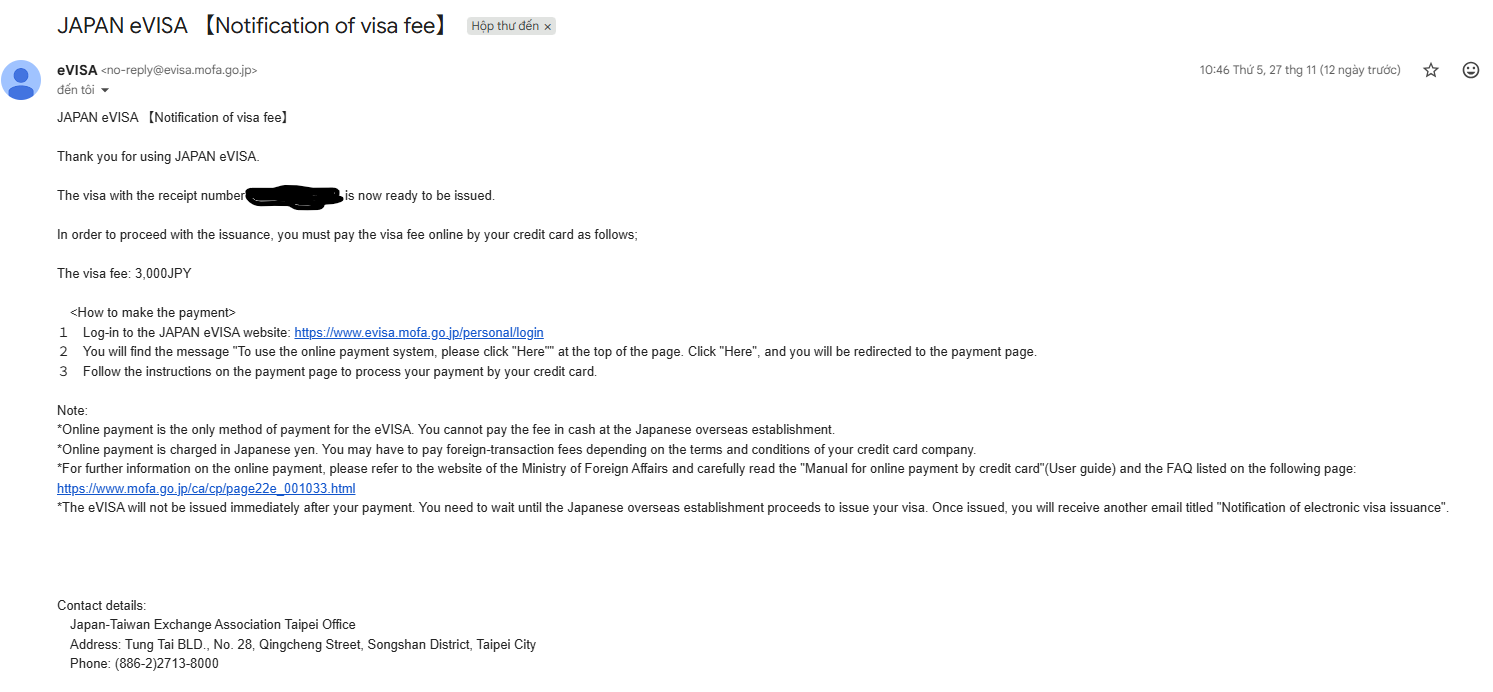1493x692 pixels.
Task: Expand recipient details arrow beside "đến tôi"
Action: click(x=105, y=91)
